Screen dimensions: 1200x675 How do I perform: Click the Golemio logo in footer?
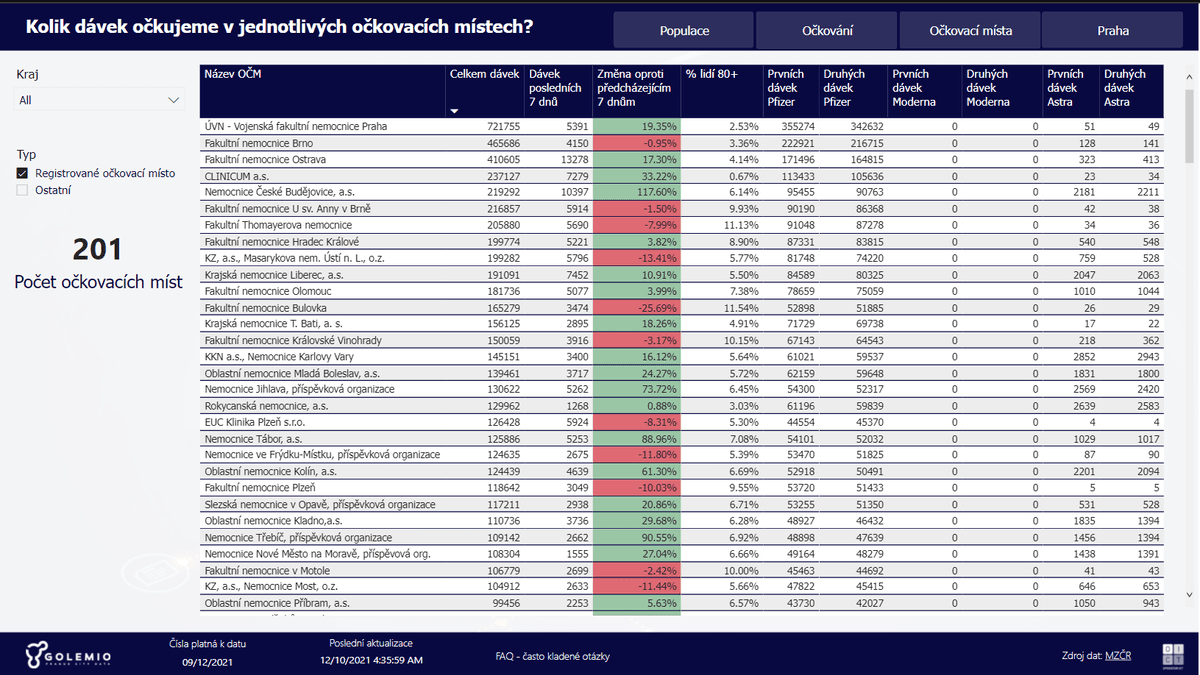tap(68, 655)
